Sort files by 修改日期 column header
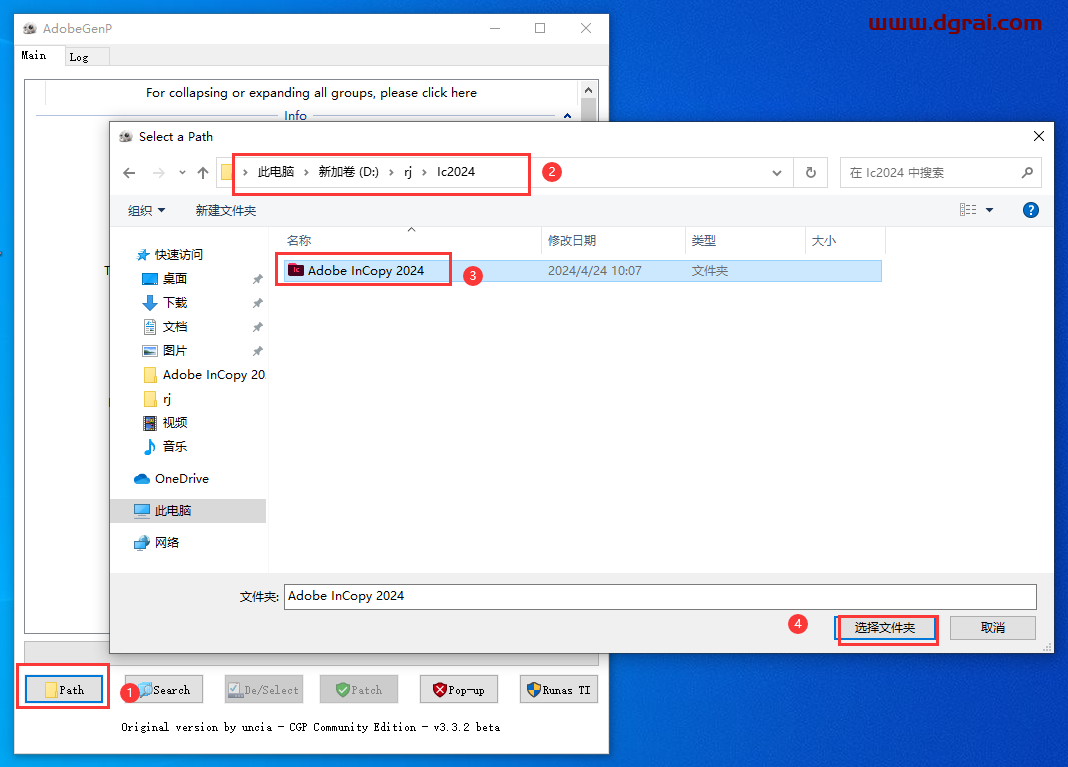This screenshot has width=1068, height=767. pos(572,241)
